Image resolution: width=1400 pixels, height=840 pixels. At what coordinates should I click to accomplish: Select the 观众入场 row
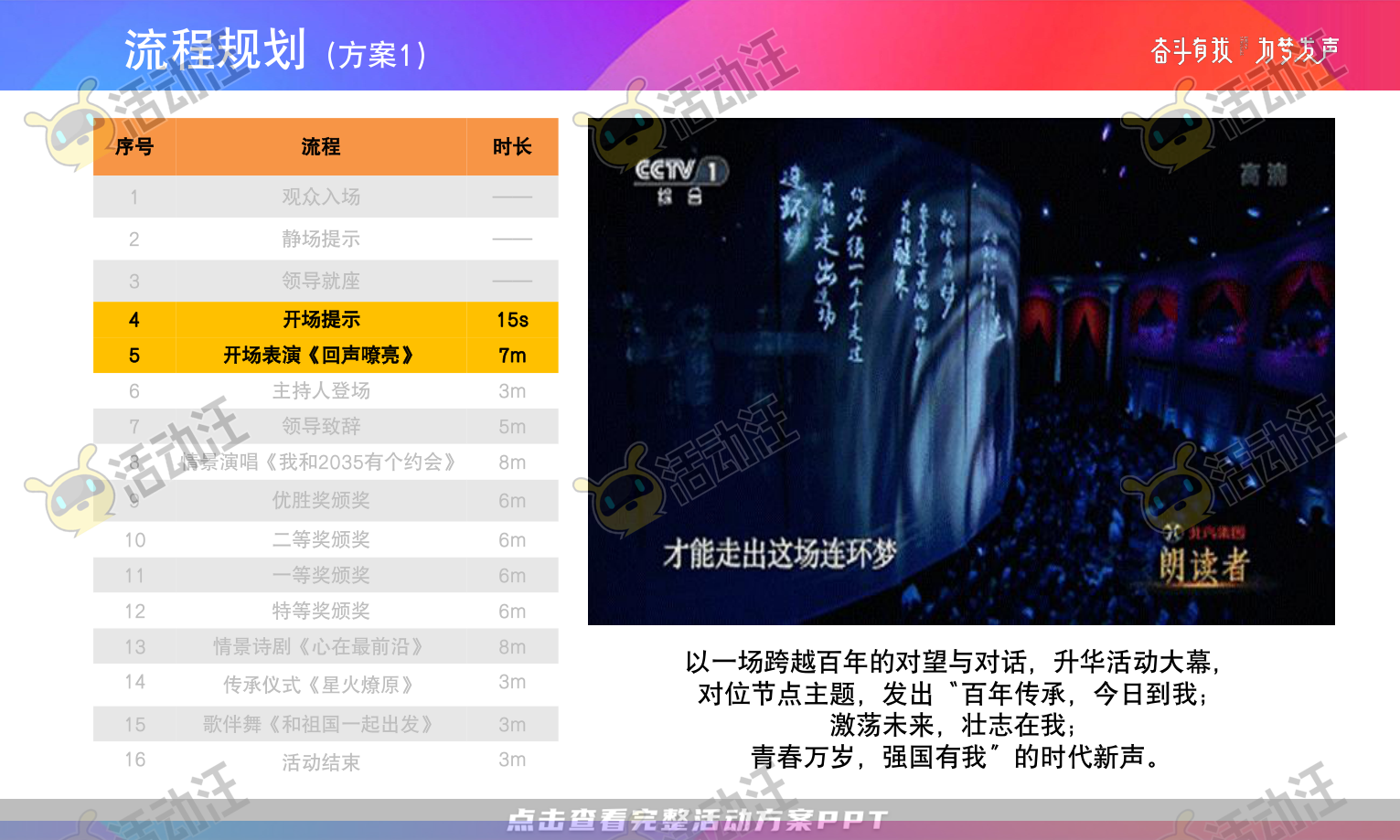[326, 197]
